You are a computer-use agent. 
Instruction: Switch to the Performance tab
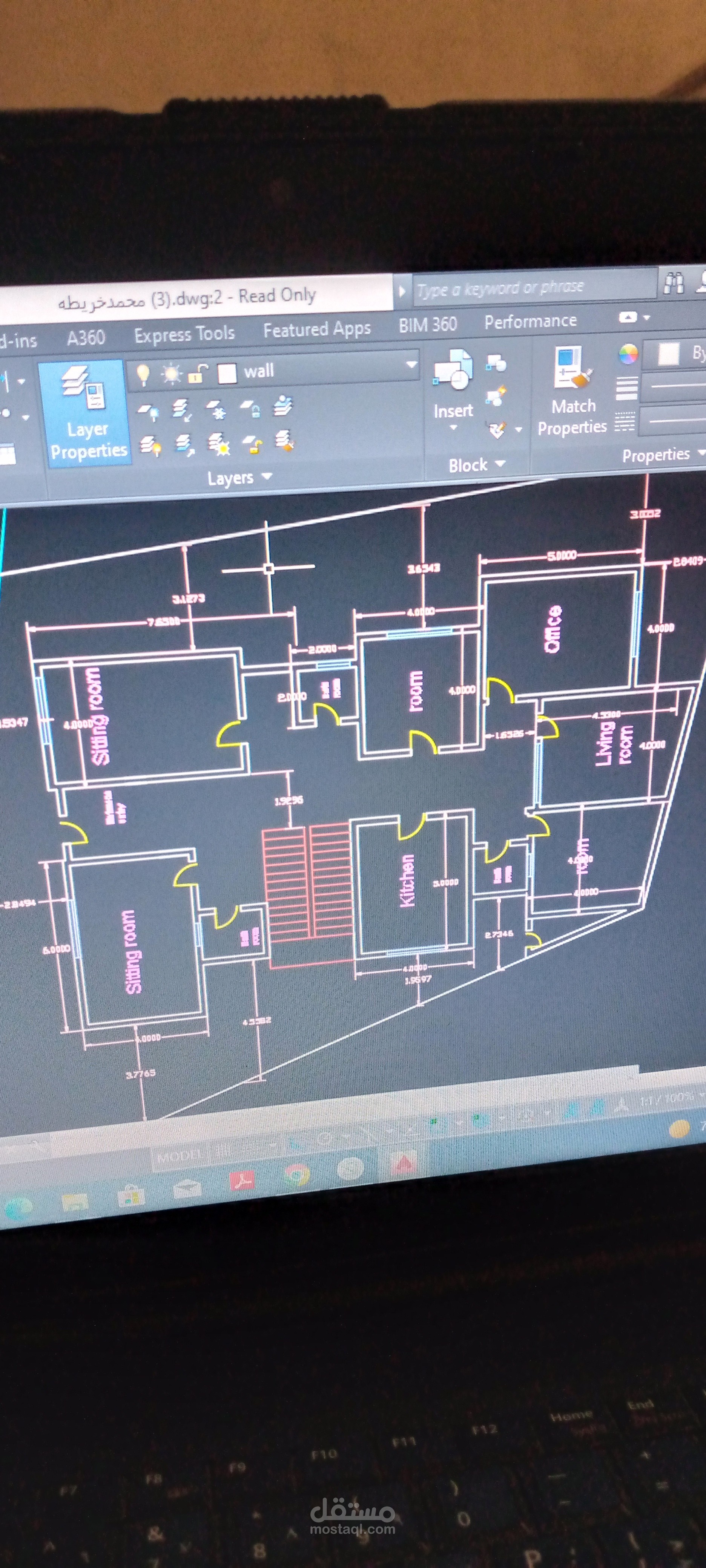tap(531, 321)
